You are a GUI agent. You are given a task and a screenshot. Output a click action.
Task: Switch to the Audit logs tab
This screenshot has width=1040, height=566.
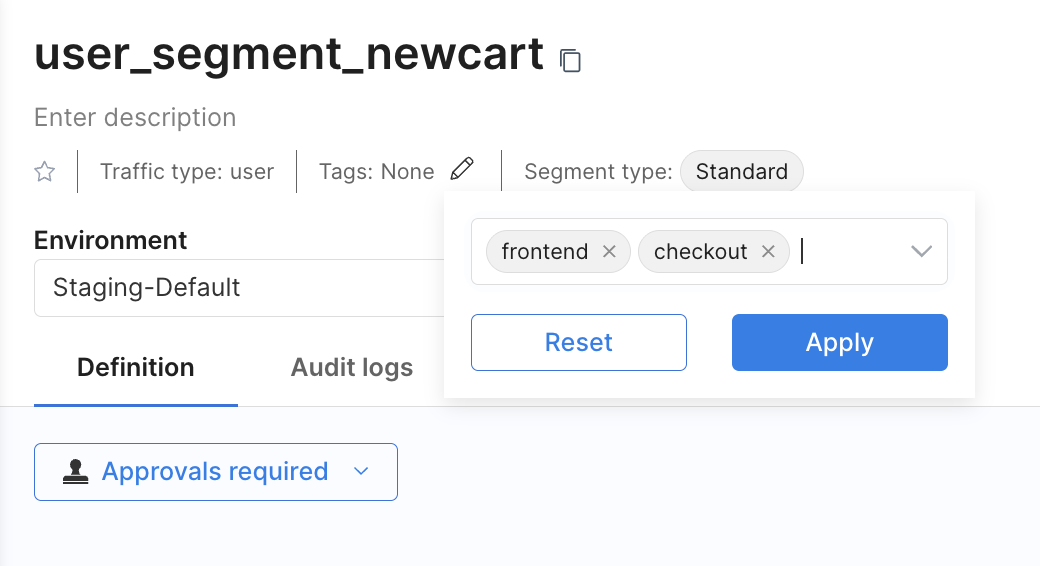[351, 368]
